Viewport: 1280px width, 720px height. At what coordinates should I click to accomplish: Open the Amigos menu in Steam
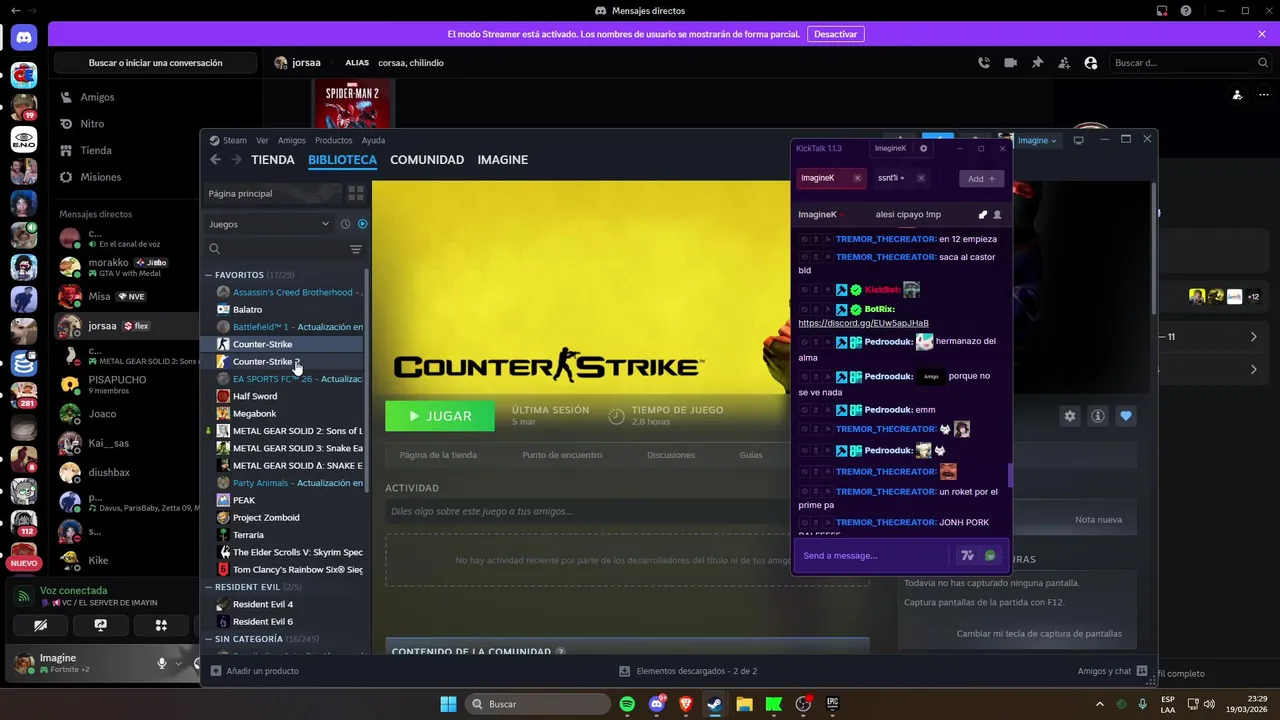(291, 140)
